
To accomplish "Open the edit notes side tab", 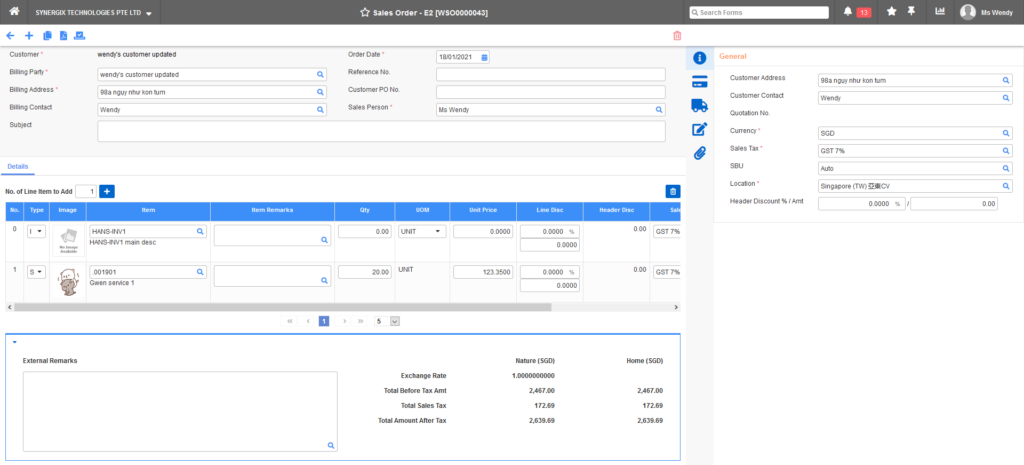I will point(699,129).
